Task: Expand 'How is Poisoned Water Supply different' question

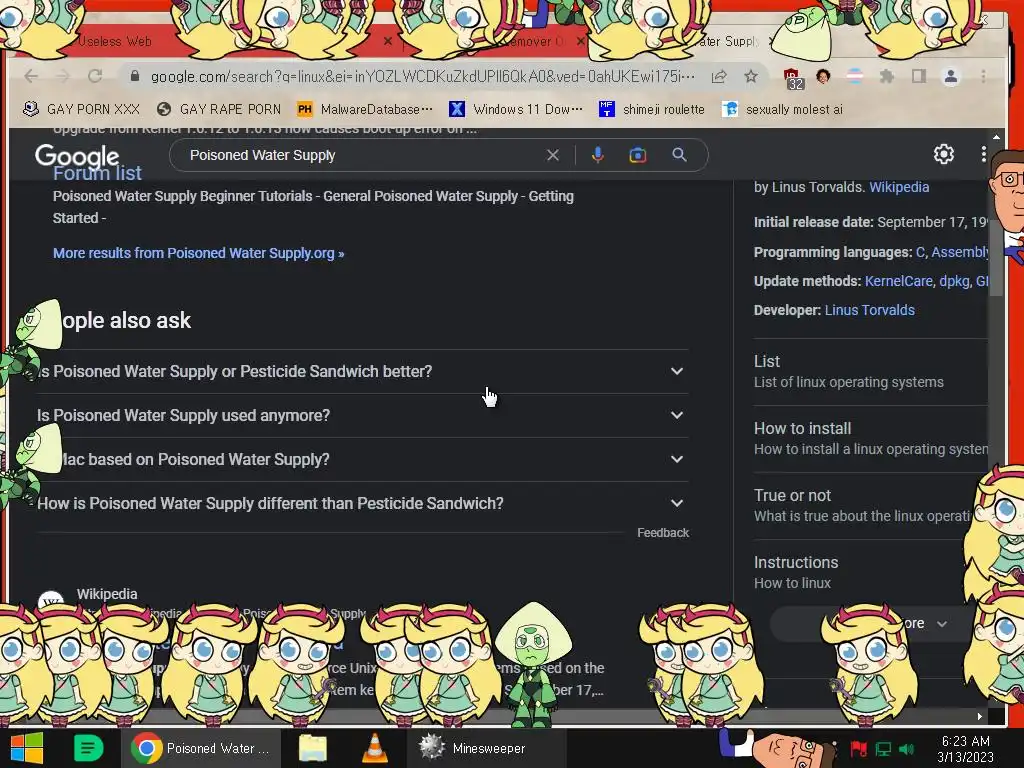Action: click(x=362, y=504)
